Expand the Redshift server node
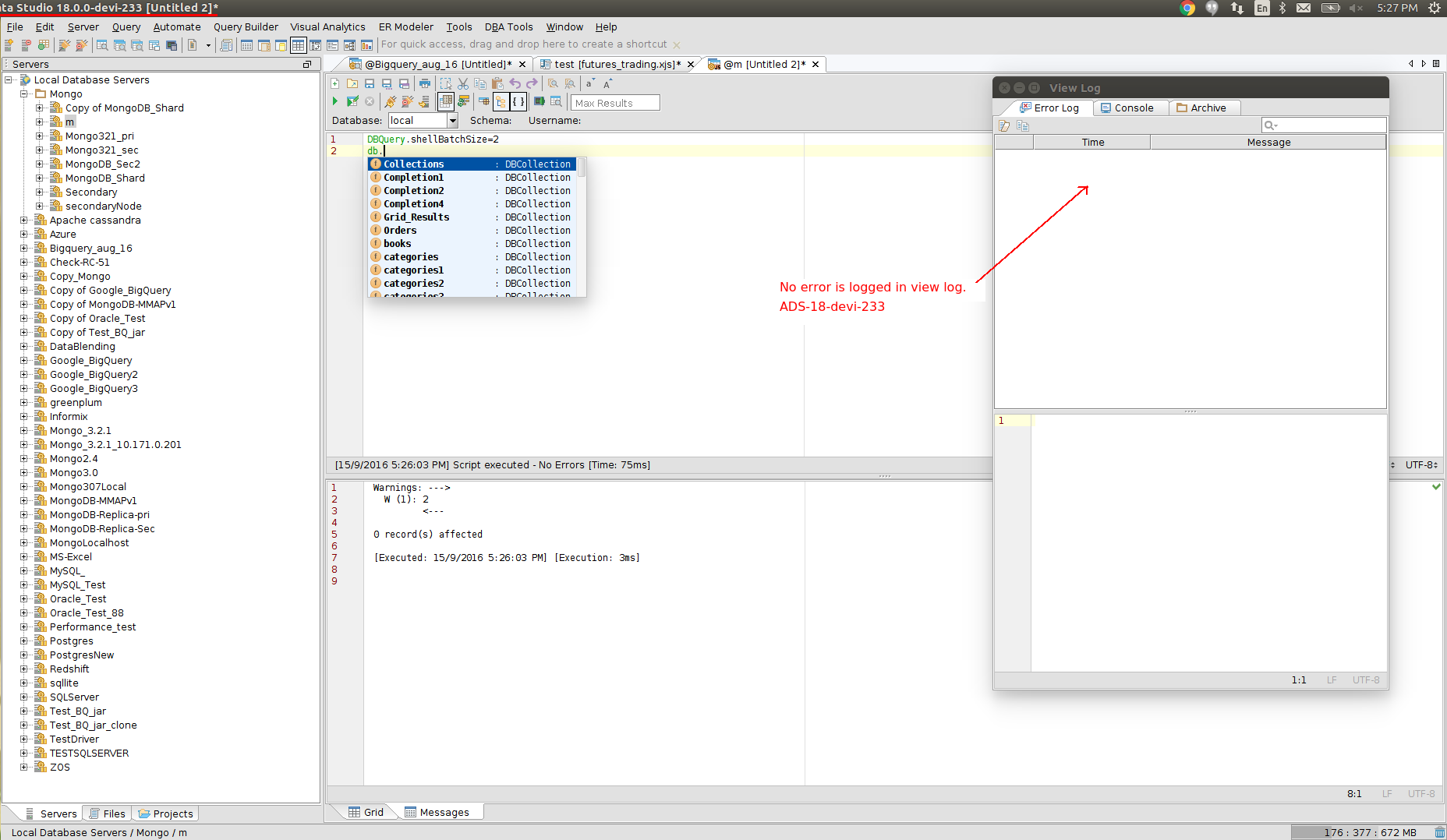The height and width of the screenshot is (840, 1447). point(24,669)
